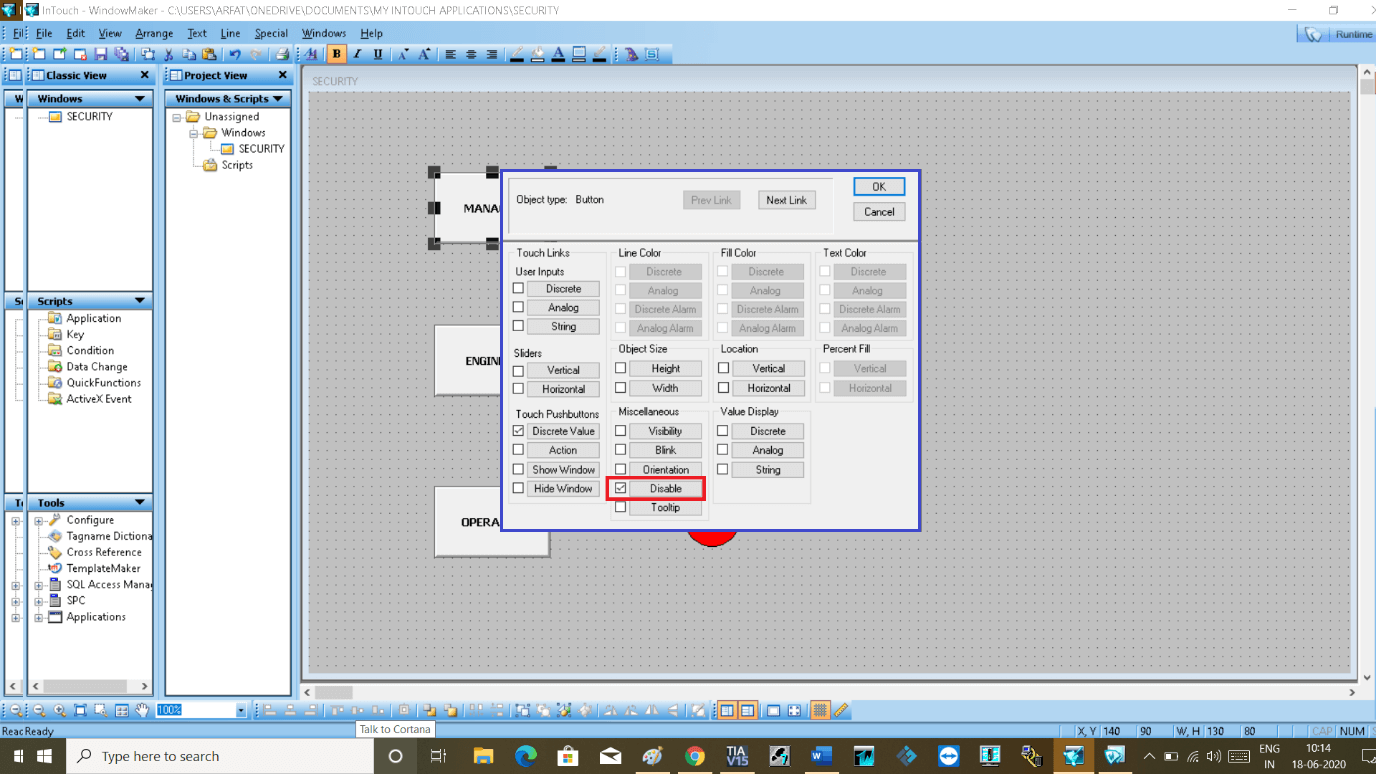This screenshot has height=774, width=1376.
Task: Click the Send to Back icon
Action: (428, 710)
